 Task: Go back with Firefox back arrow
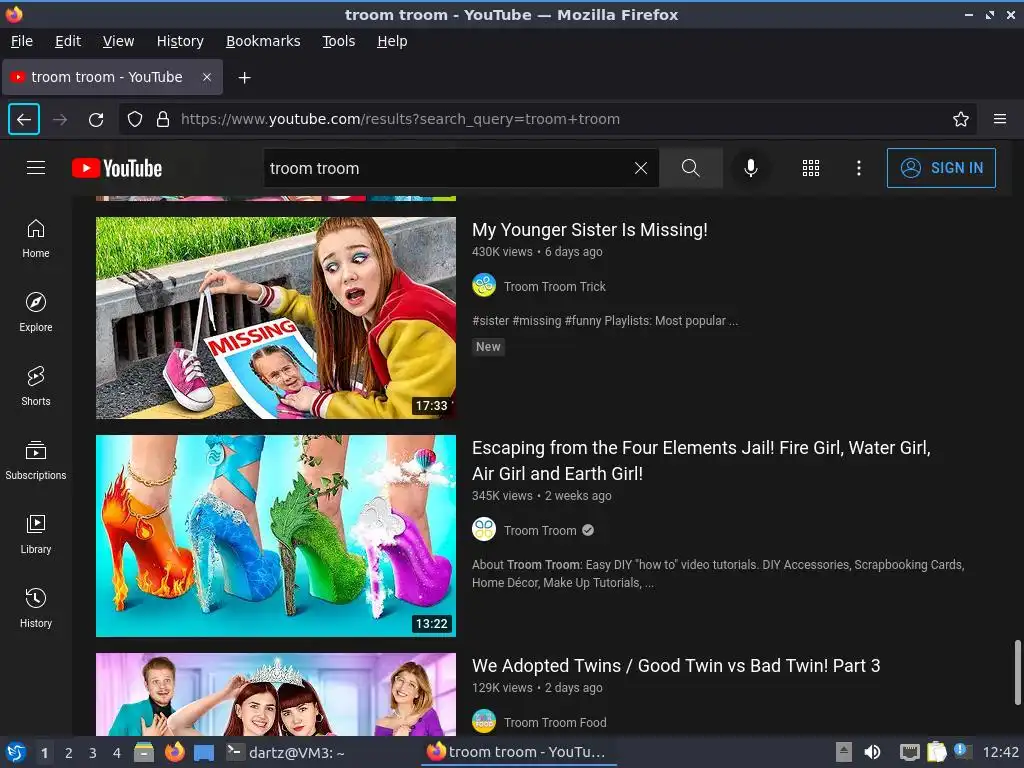(24, 119)
